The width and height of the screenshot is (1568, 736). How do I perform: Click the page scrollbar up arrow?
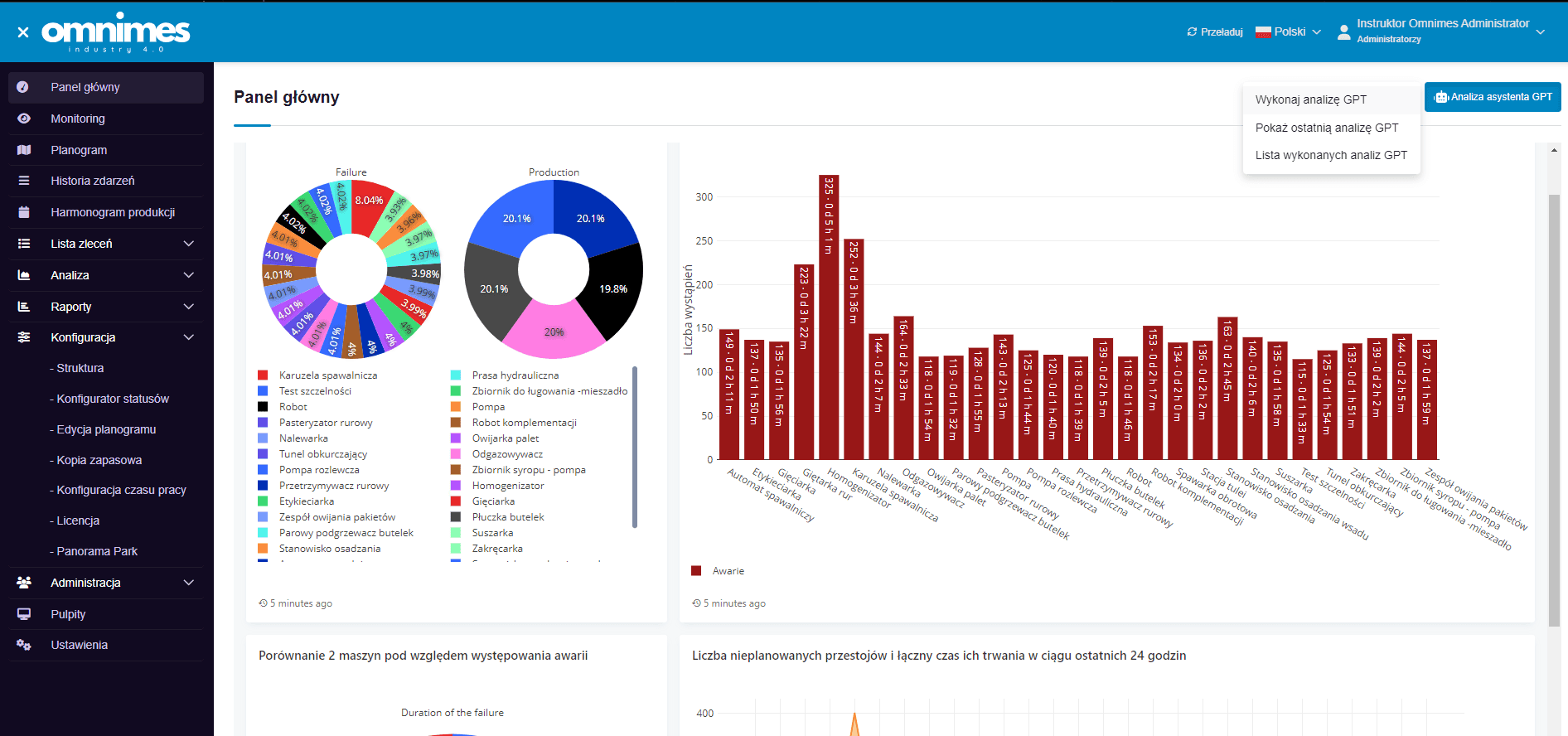point(1554,150)
